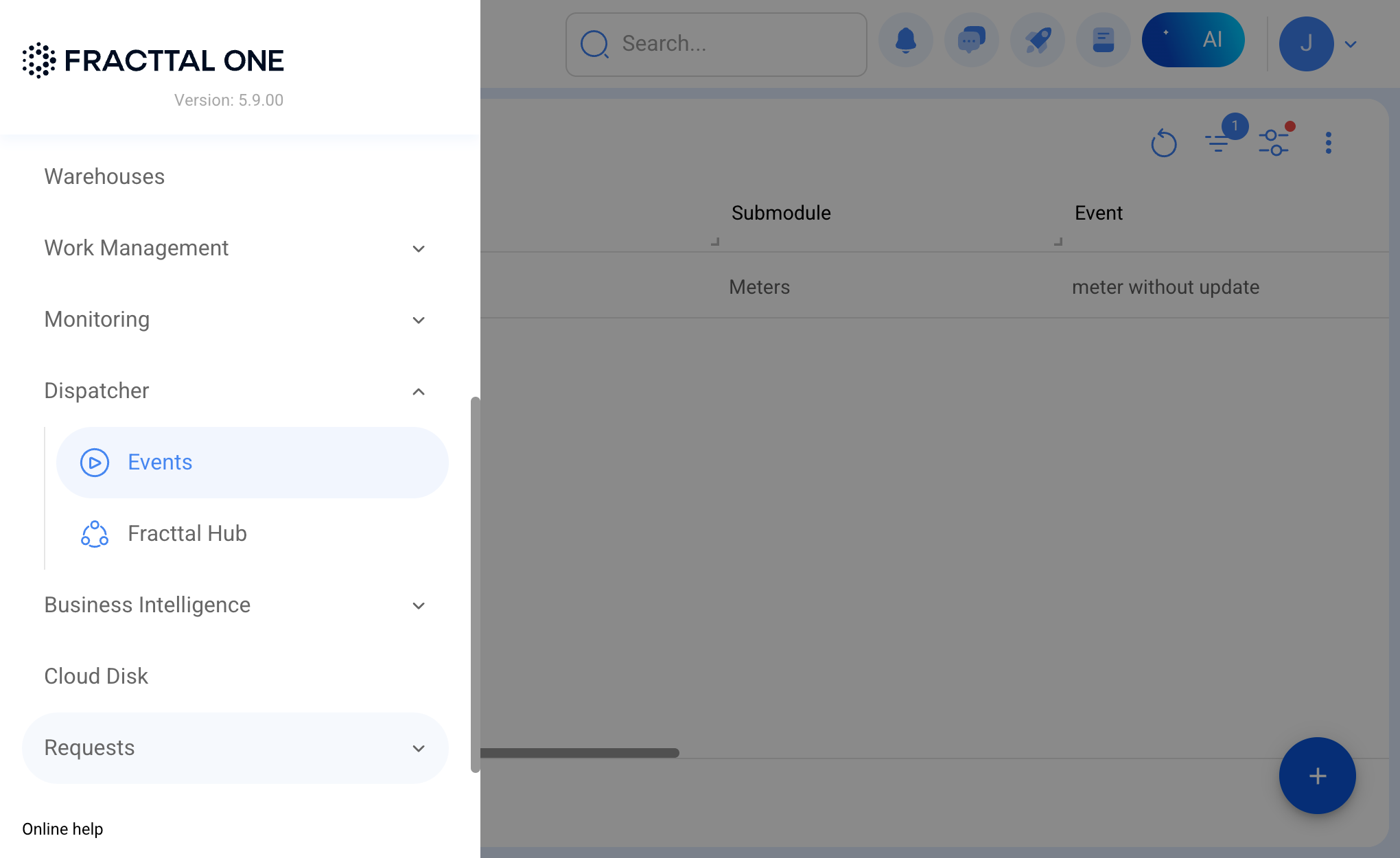The height and width of the screenshot is (858, 1400).
Task: Open the three-dot more options menu
Action: point(1329,143)
